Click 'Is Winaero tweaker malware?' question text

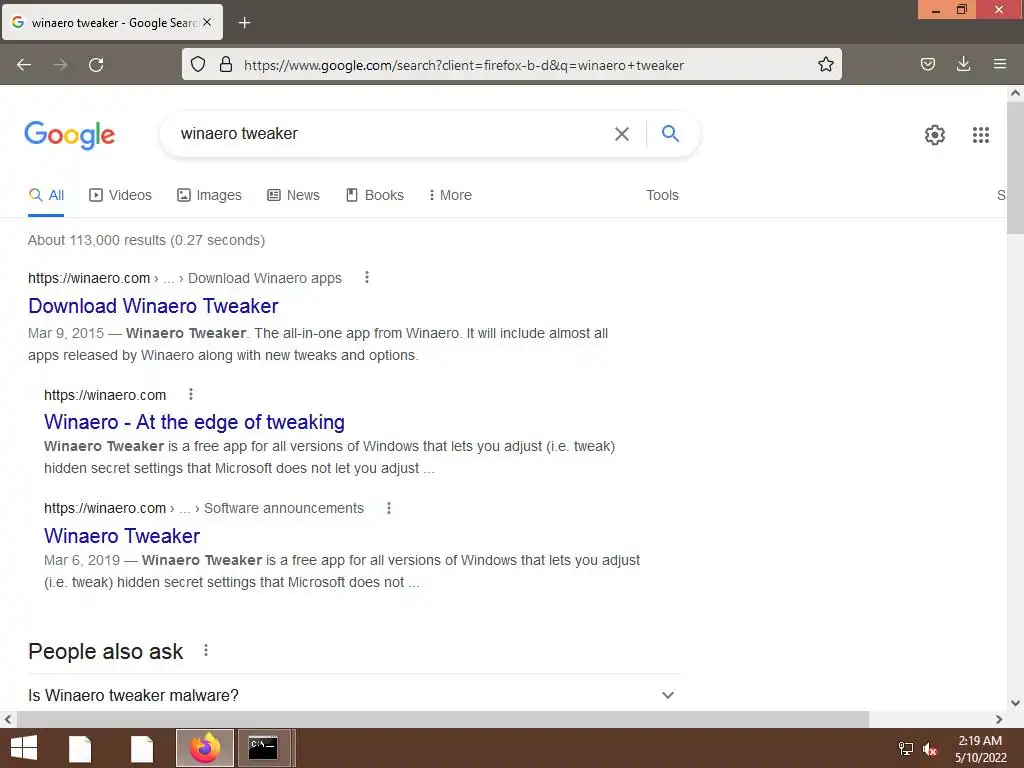133,695
